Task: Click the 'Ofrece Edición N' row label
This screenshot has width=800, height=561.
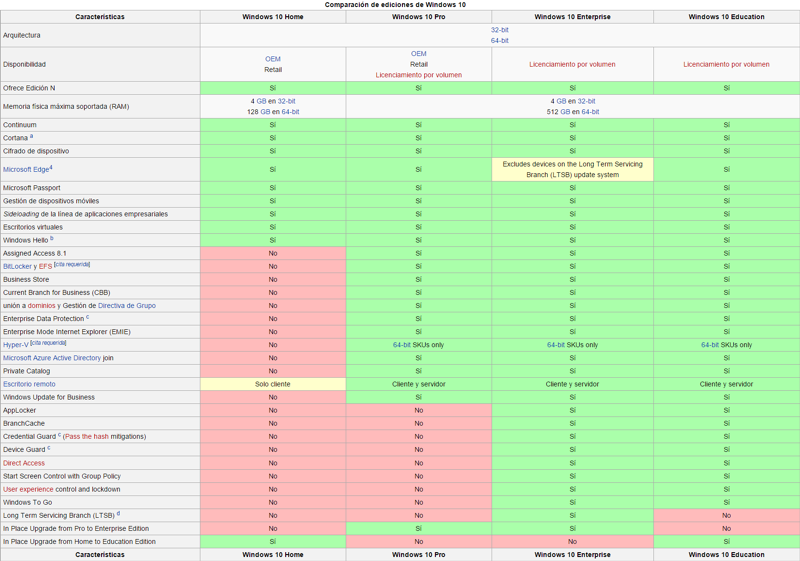Action: pyautogui.click(x=29, y=88)
